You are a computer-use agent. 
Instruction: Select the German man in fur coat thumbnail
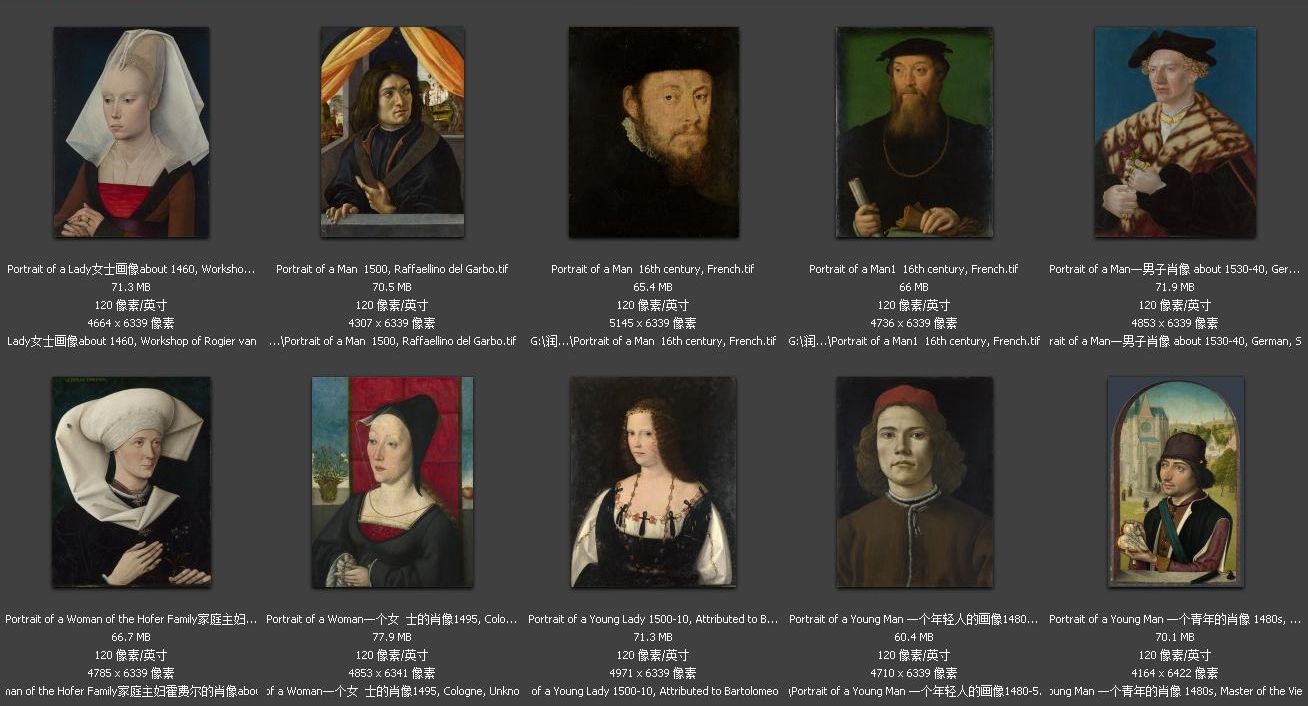click(x=1175, y=132)
